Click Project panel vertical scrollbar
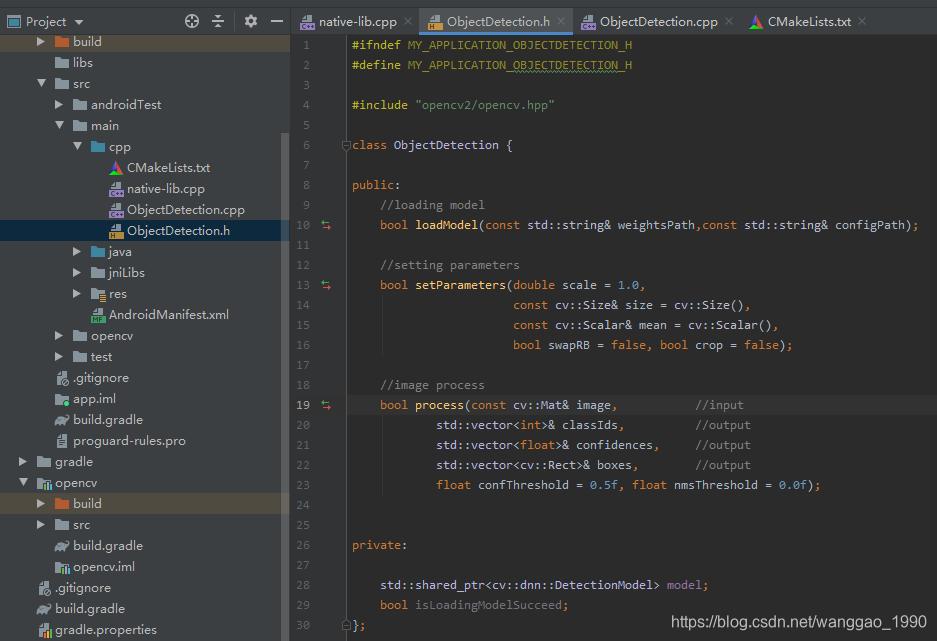 tap(285, 385)
